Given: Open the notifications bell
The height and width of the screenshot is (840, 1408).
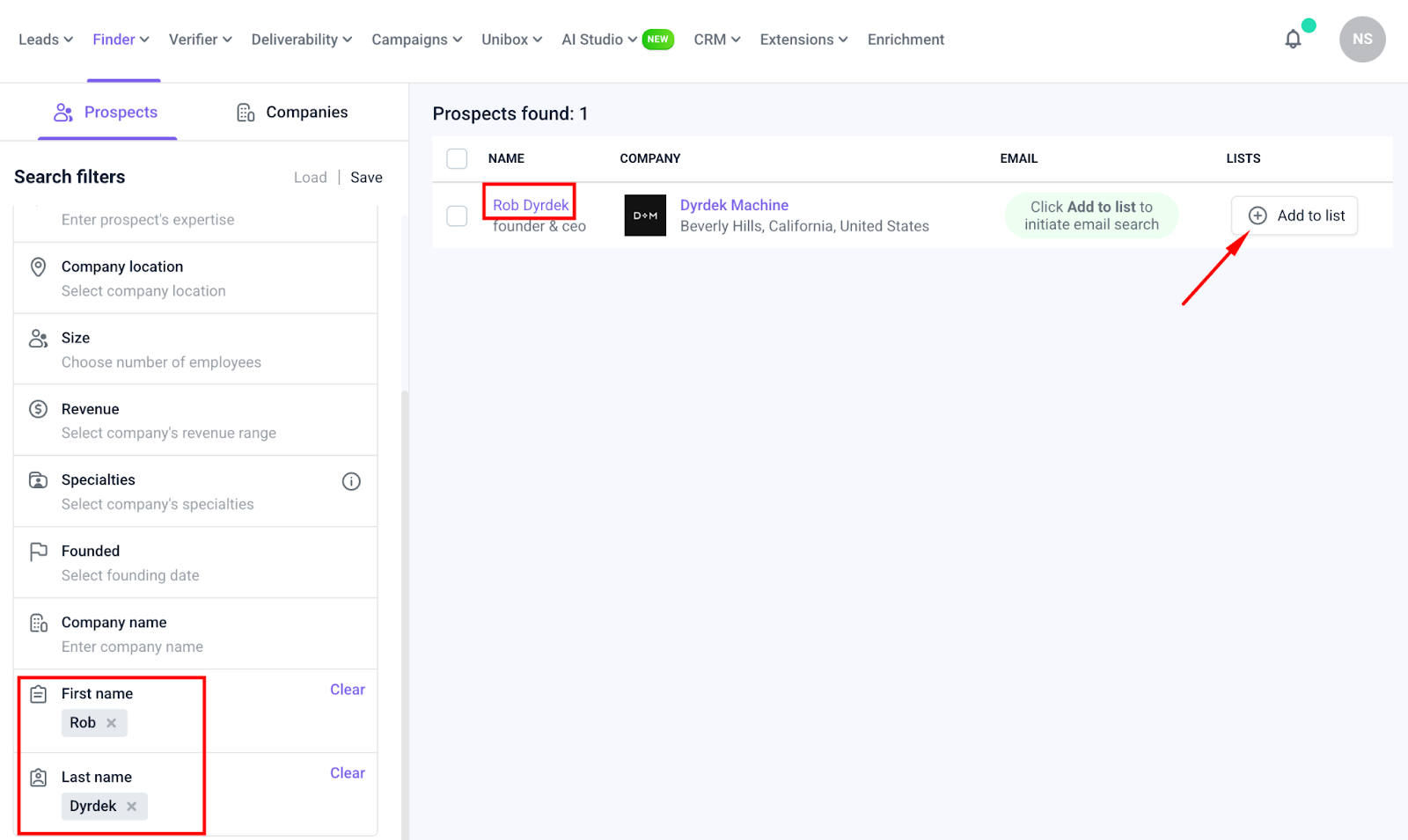Looking at the screenshot, I should (1293, 40).
